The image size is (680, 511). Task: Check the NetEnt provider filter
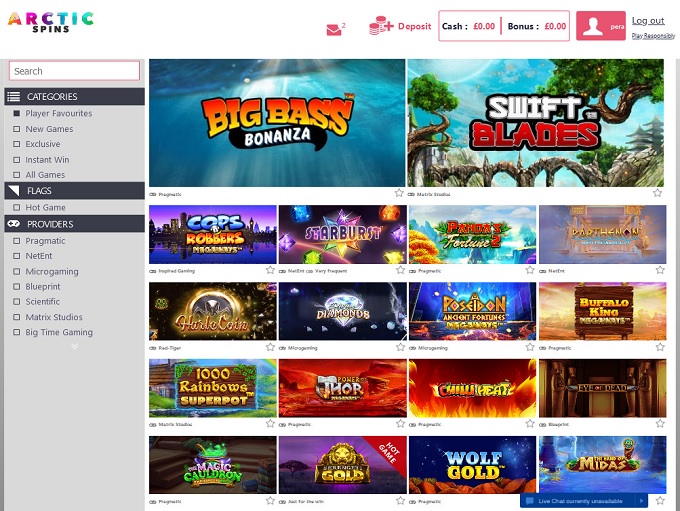pos(16,256)
